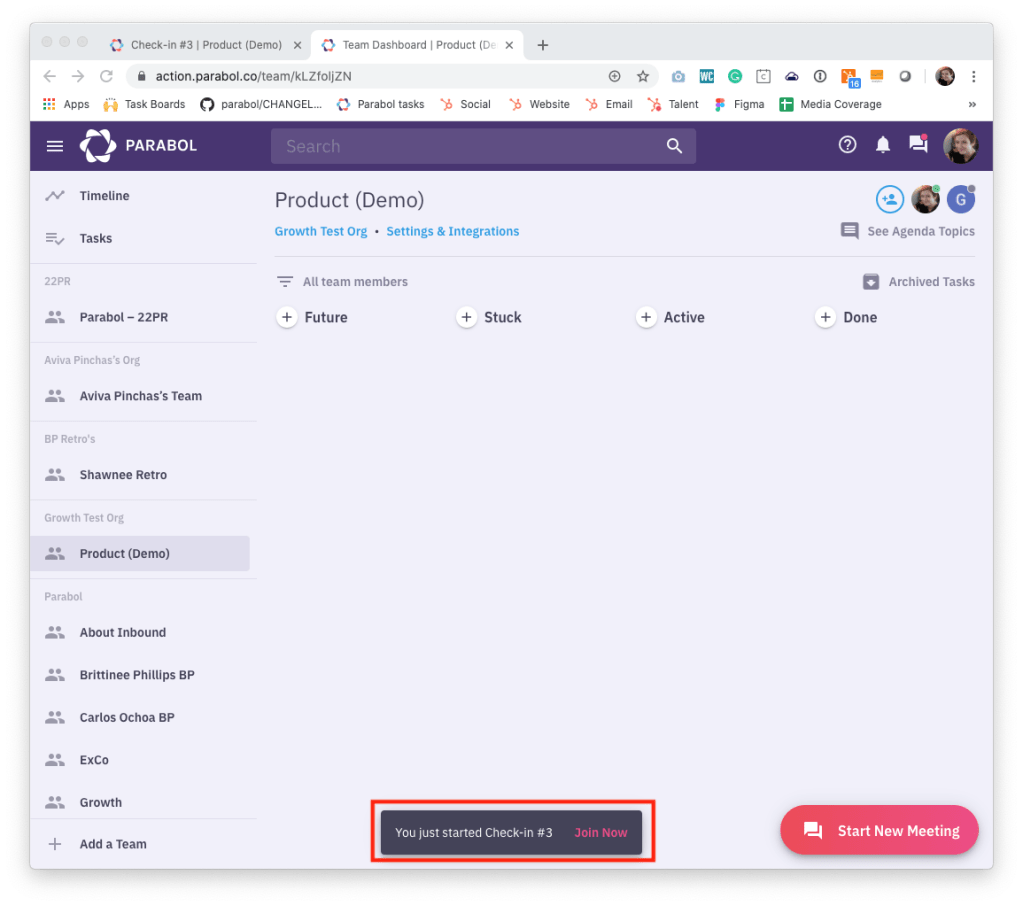Click the team members filter icon

tap(285, 282)
